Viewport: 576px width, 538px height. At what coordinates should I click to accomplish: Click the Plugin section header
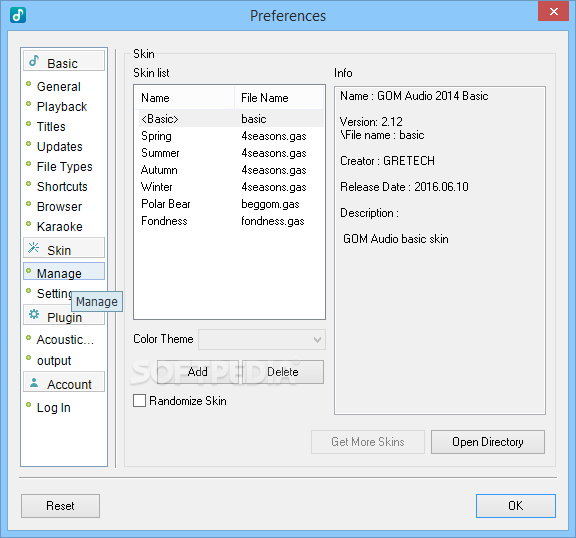64,315
